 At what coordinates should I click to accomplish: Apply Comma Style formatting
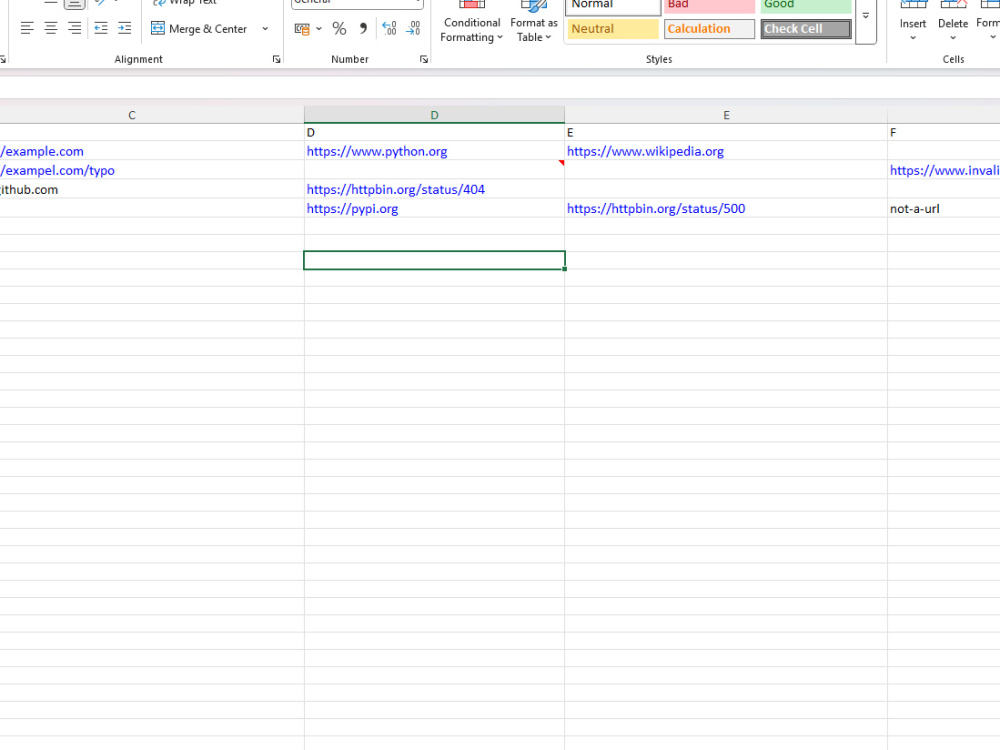(x=364, y=29)
